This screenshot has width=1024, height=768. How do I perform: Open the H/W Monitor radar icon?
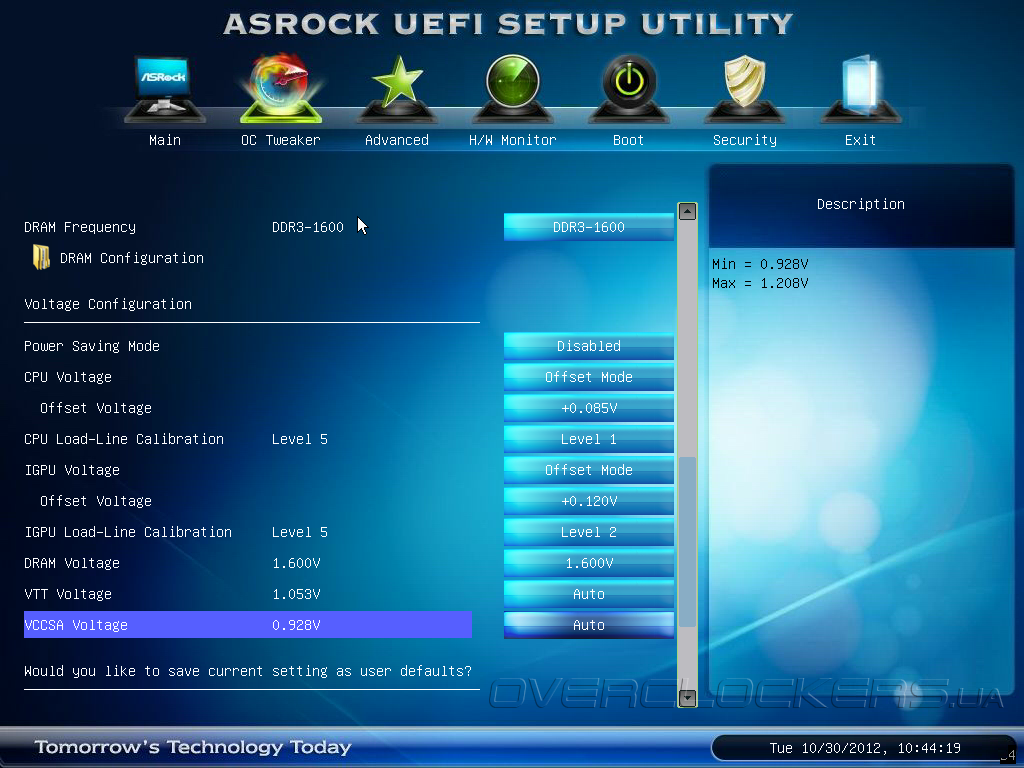[513, 89]
